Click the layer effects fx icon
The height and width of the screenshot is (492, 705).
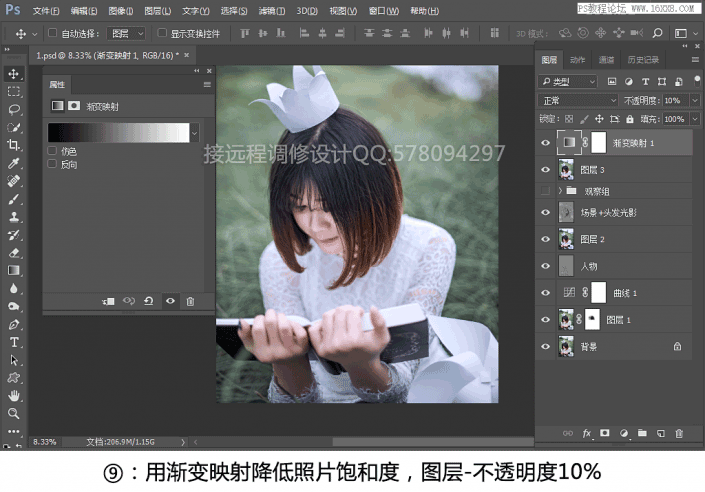pos(587,433)
